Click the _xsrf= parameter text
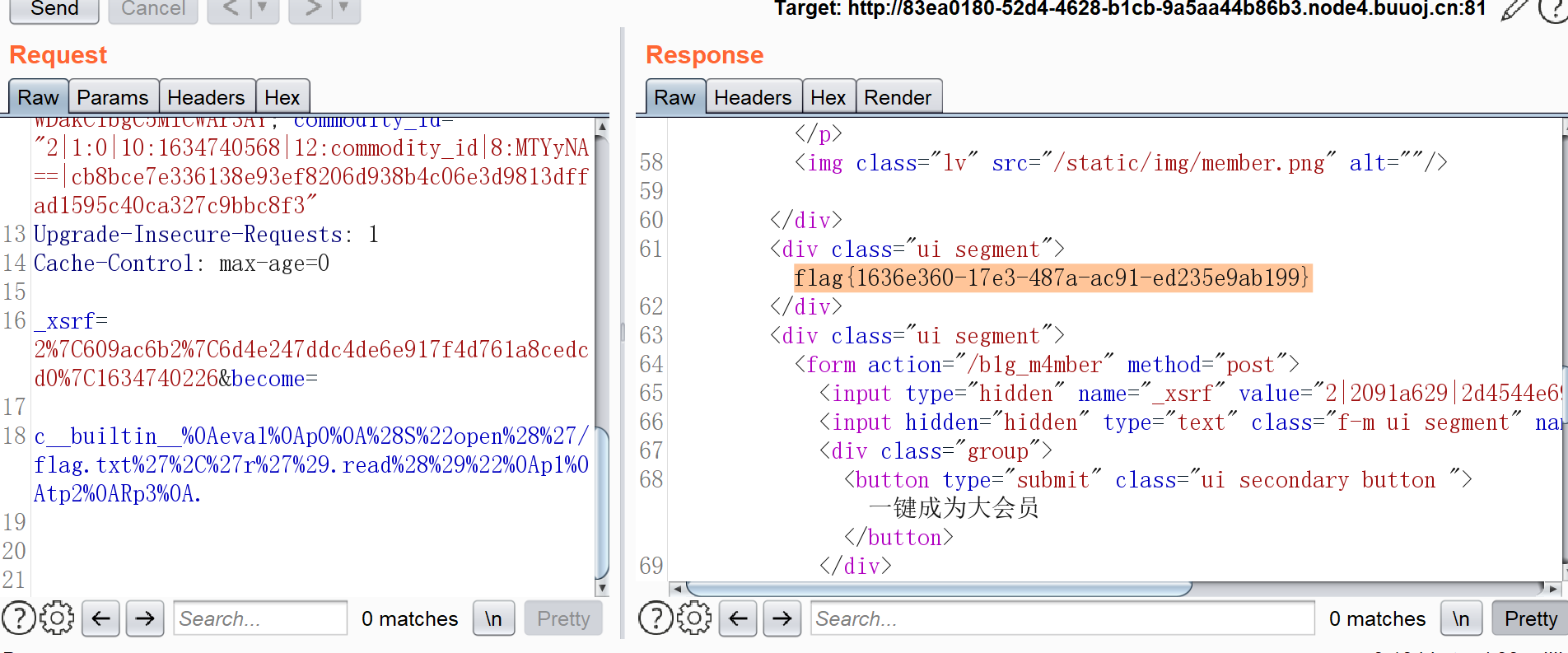Screen dimensions: 1568x653 pyautogui.click(x=71, y=321)
